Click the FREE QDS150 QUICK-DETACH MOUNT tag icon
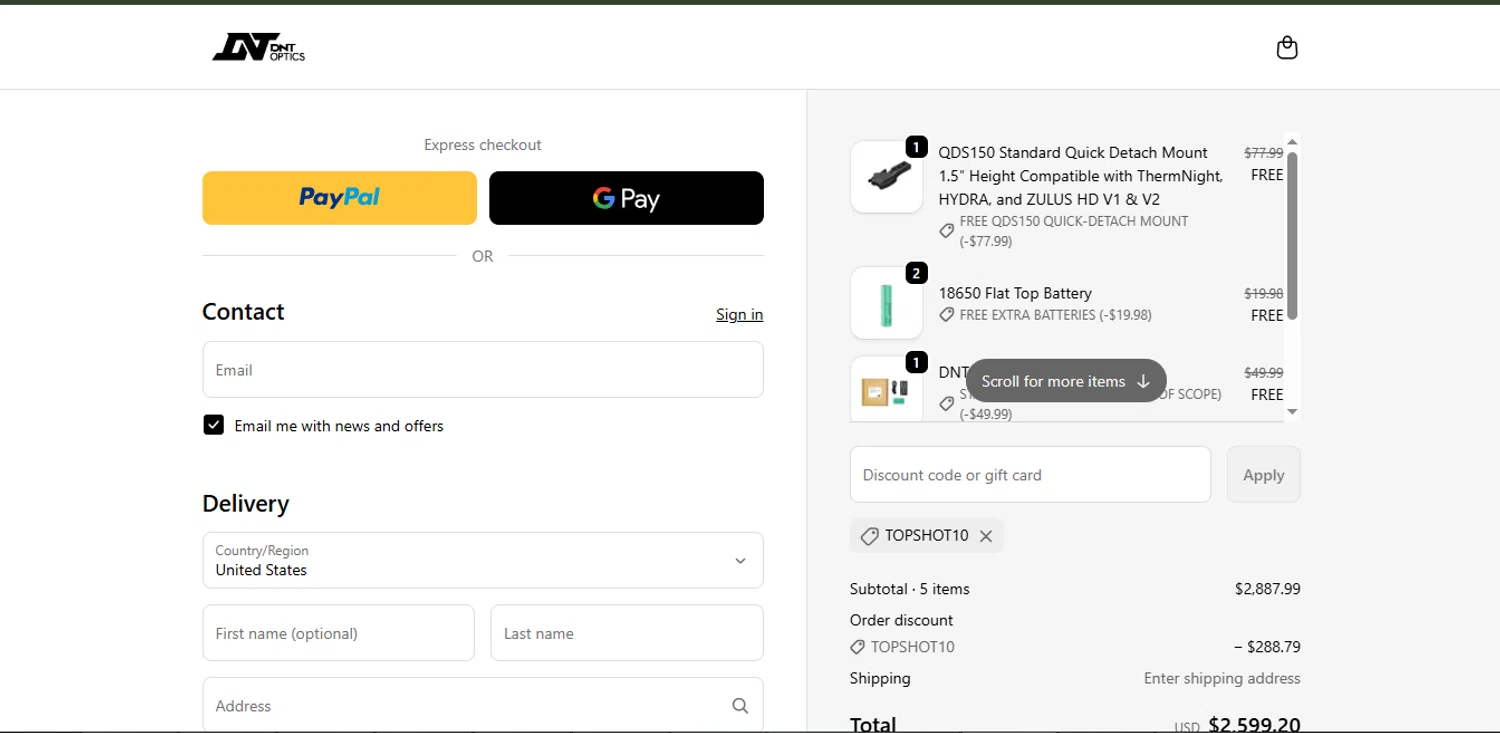This screenshot has height=733, width=1500. (x=946, y=231)
